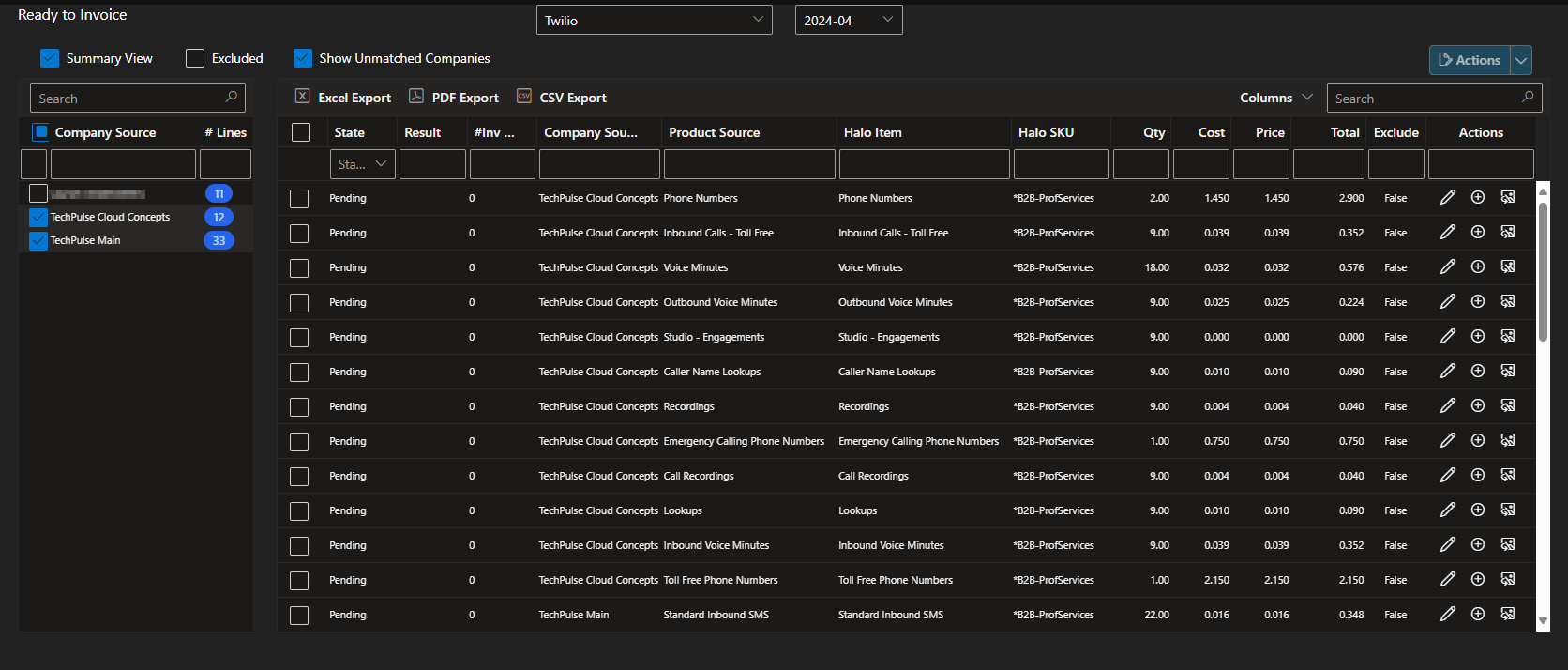Select the TechPulse Main company row
Screen dimensions: 1568x670
click(x=136, y=240)
